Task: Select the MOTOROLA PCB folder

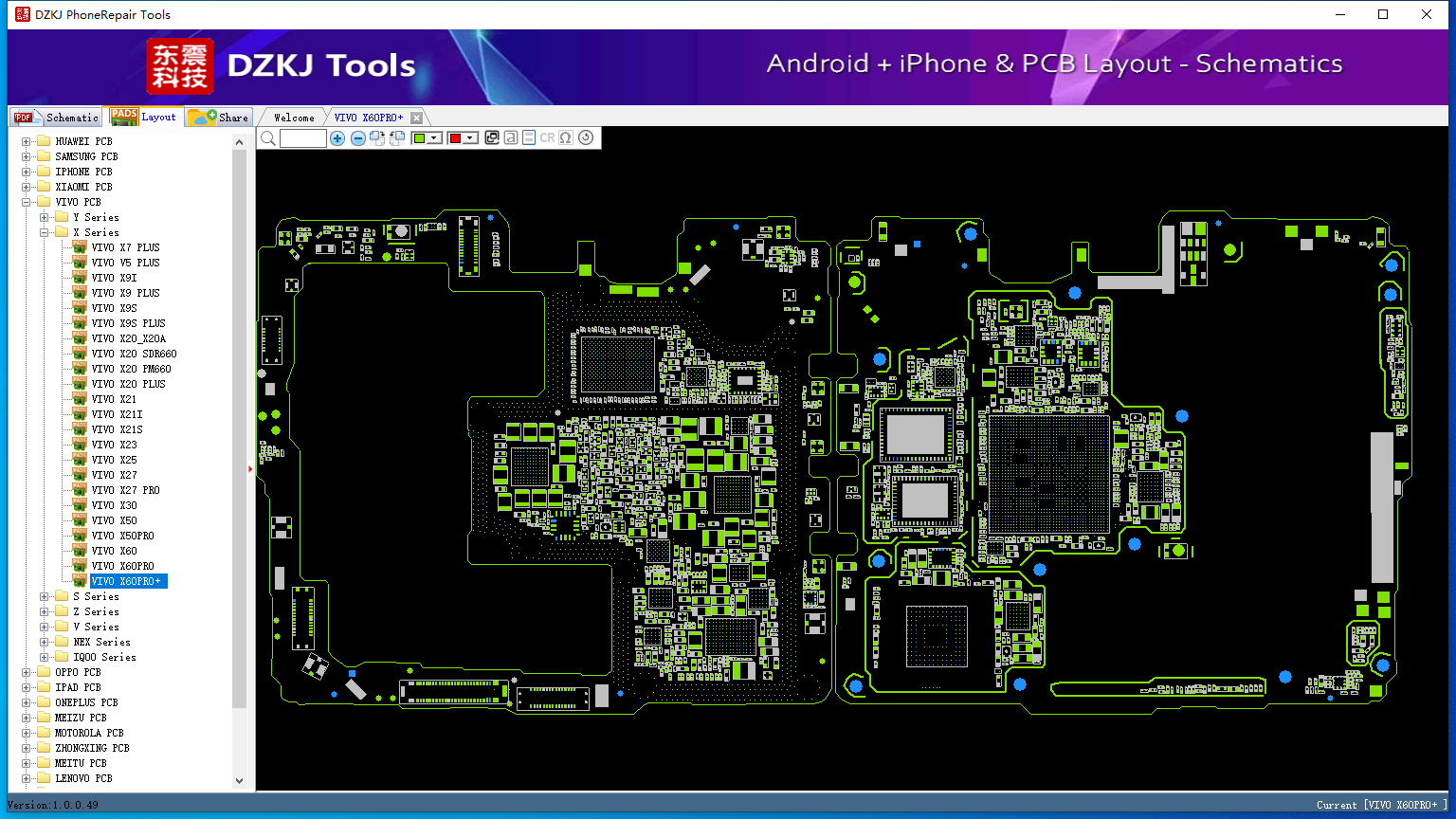Action: pos(89,733)
